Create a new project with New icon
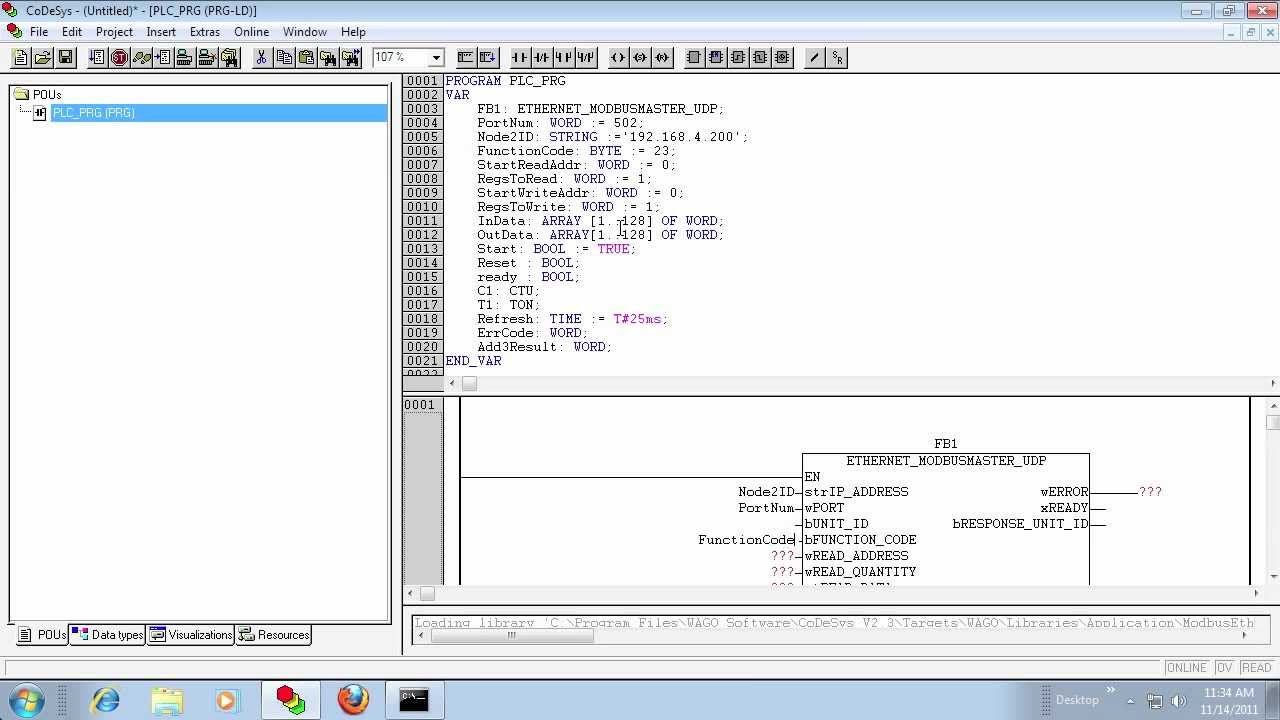The image size is (1280, 720). [x=20, y=58]
